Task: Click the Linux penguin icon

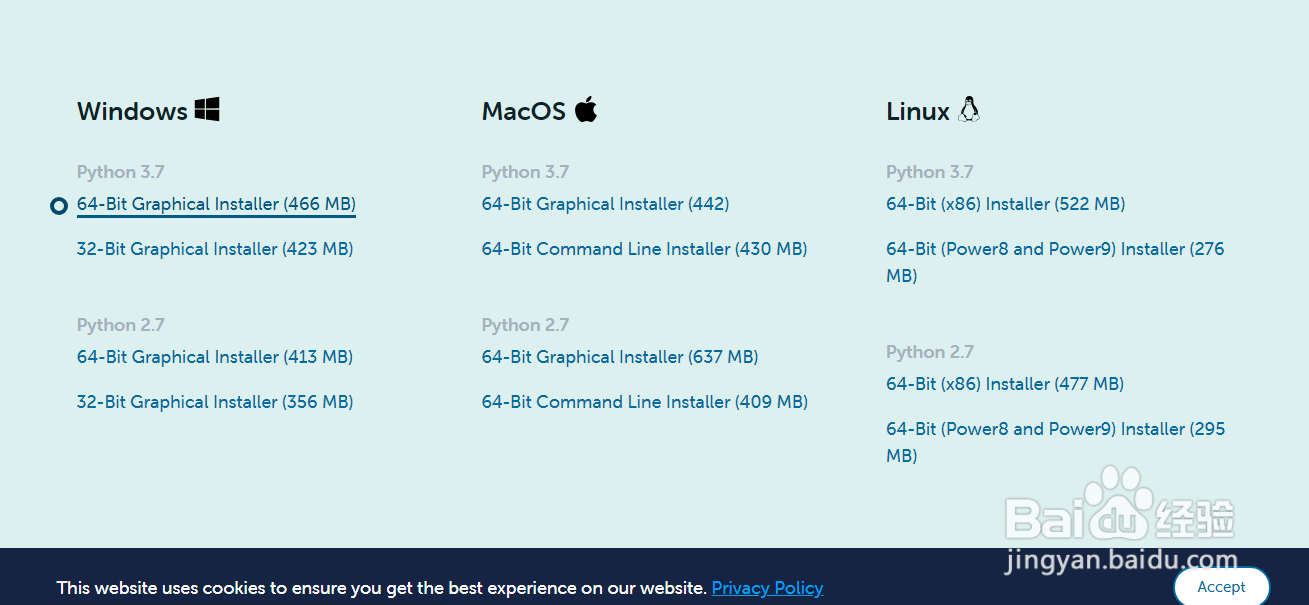Action: [x=968, y=109]
